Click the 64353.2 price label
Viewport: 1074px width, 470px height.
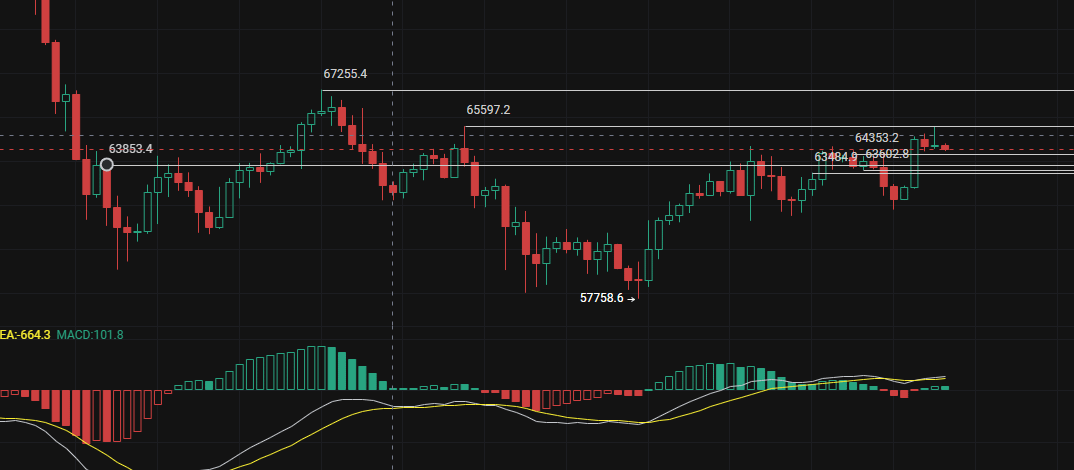(877, 138)
